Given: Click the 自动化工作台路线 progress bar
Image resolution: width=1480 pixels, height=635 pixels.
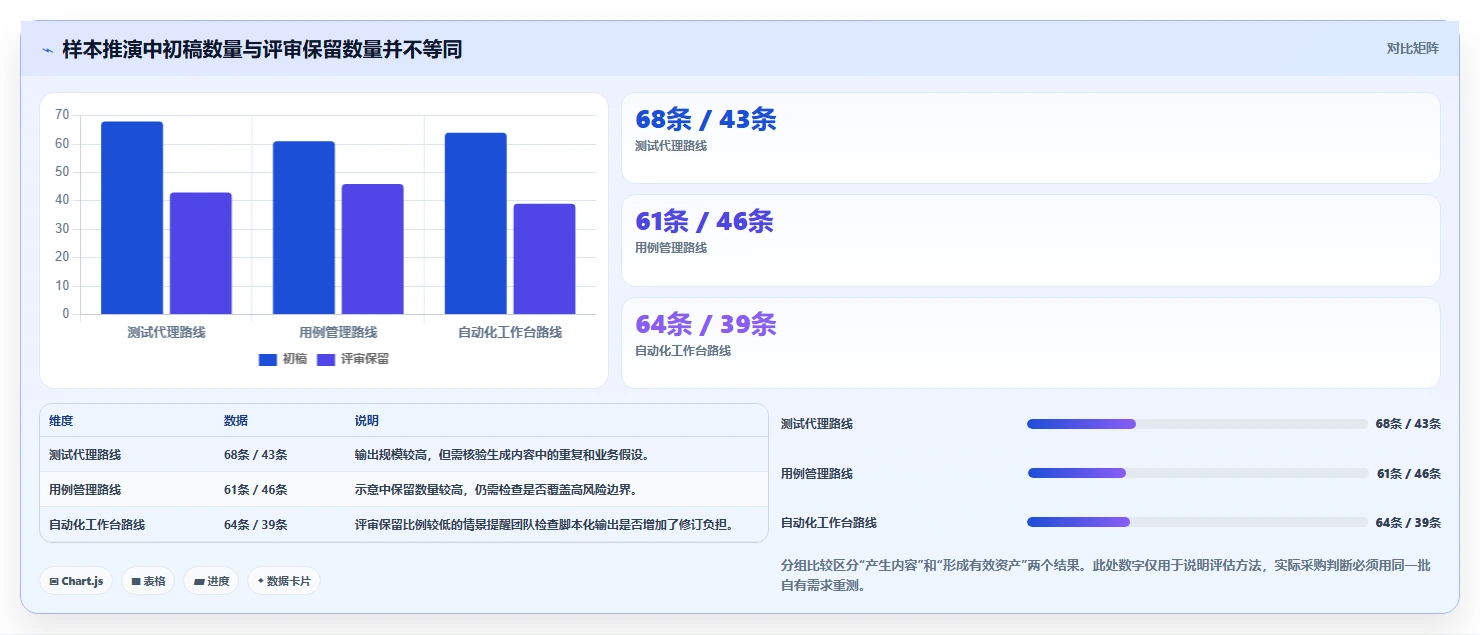Looking at the screenshot, I should point(1197,522).
